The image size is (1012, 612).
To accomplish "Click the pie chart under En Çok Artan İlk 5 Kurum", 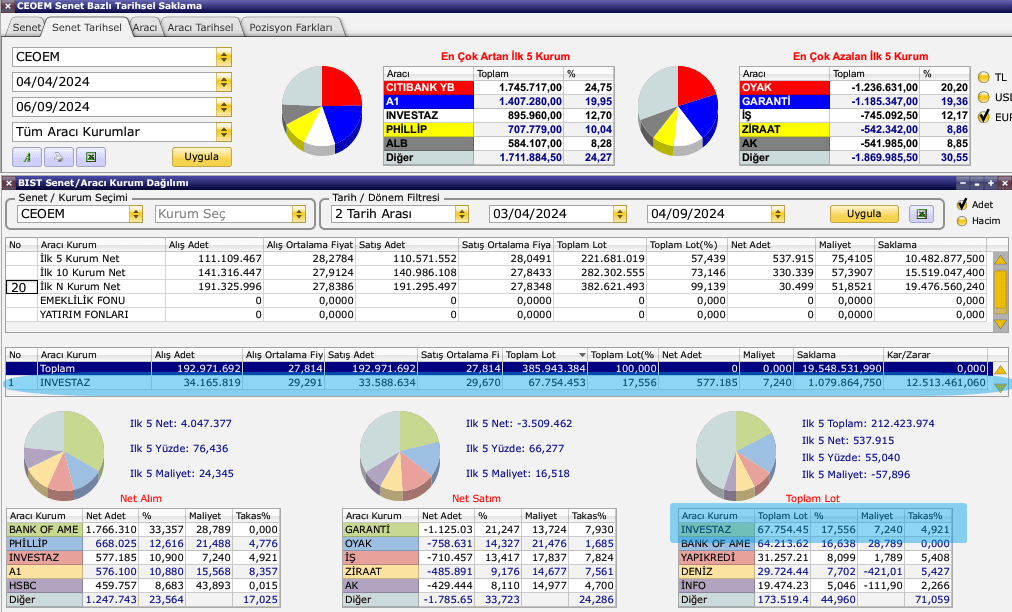I will click(321, 110).
